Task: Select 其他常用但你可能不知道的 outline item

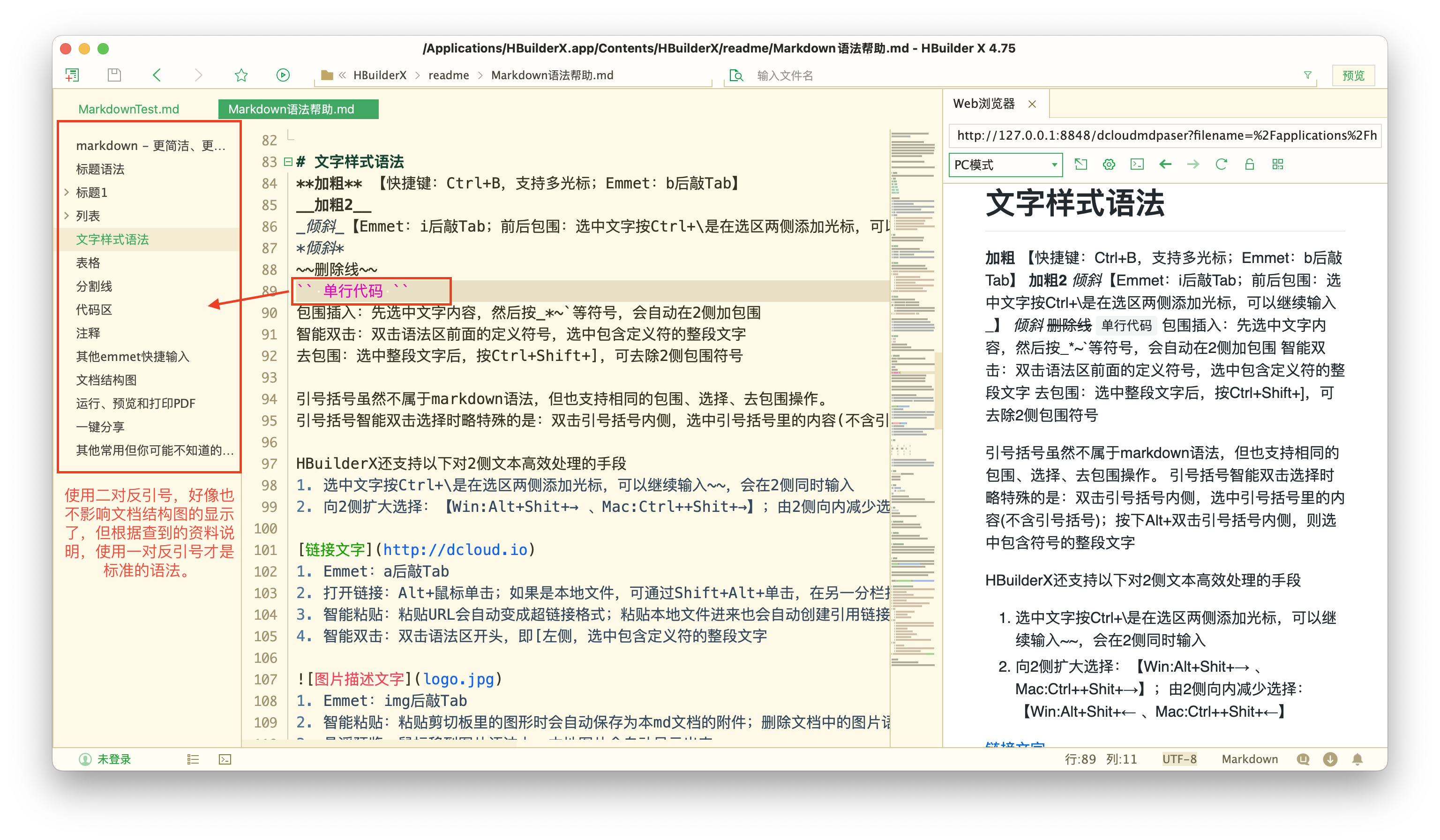Action: [155, 450]
